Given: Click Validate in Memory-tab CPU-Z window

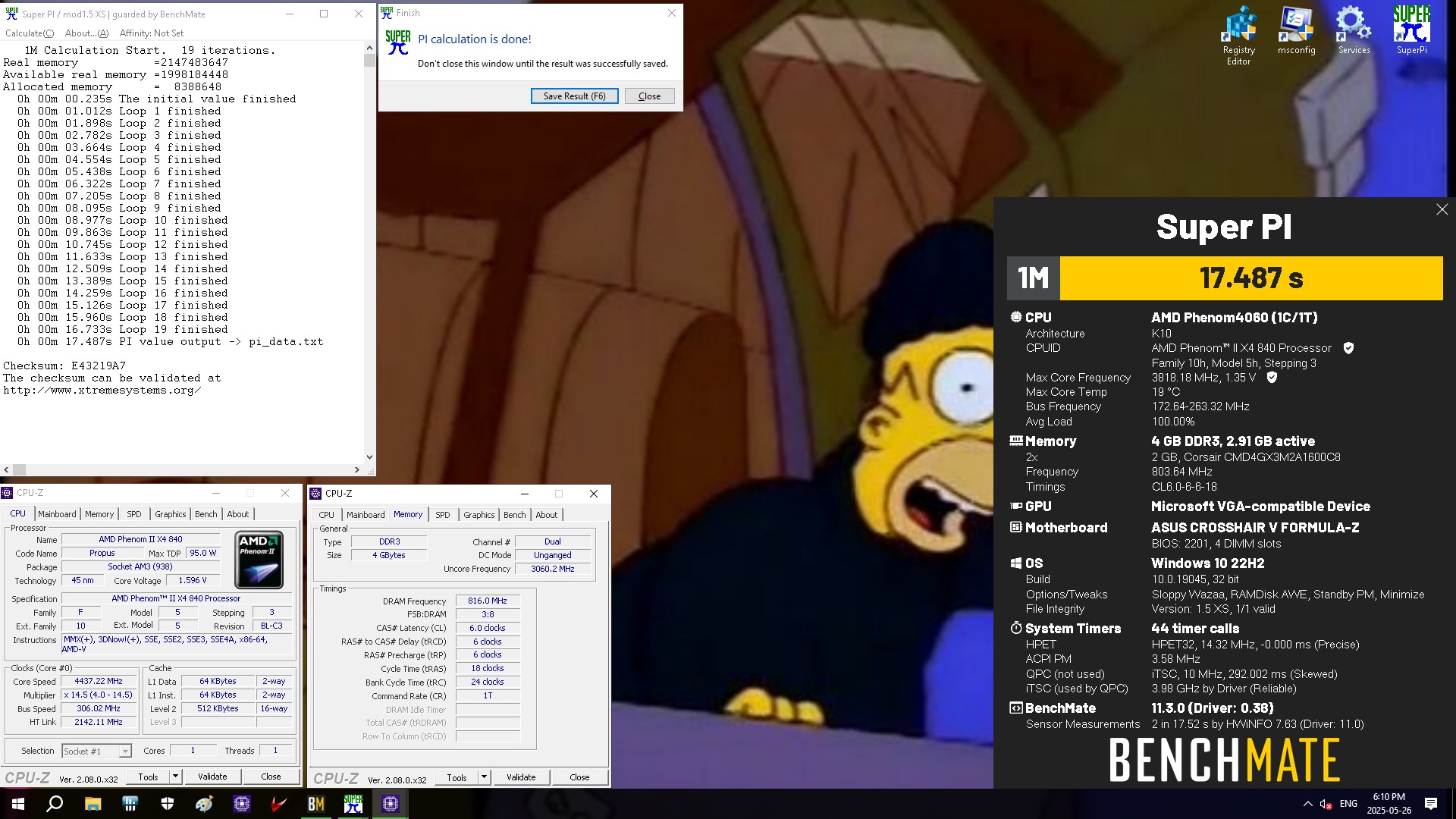Looking at the screenshot, I should 521,777.
